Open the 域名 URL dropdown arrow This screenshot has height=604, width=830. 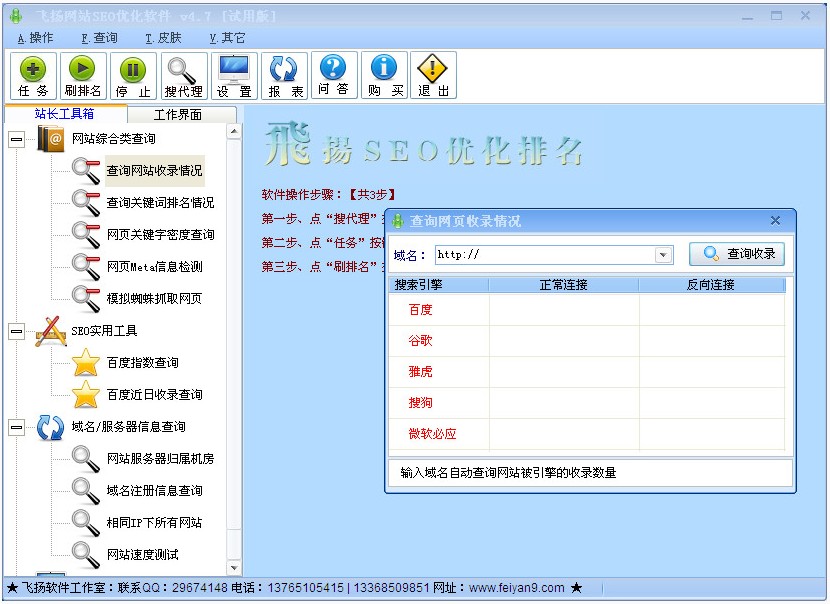point(663,255)
